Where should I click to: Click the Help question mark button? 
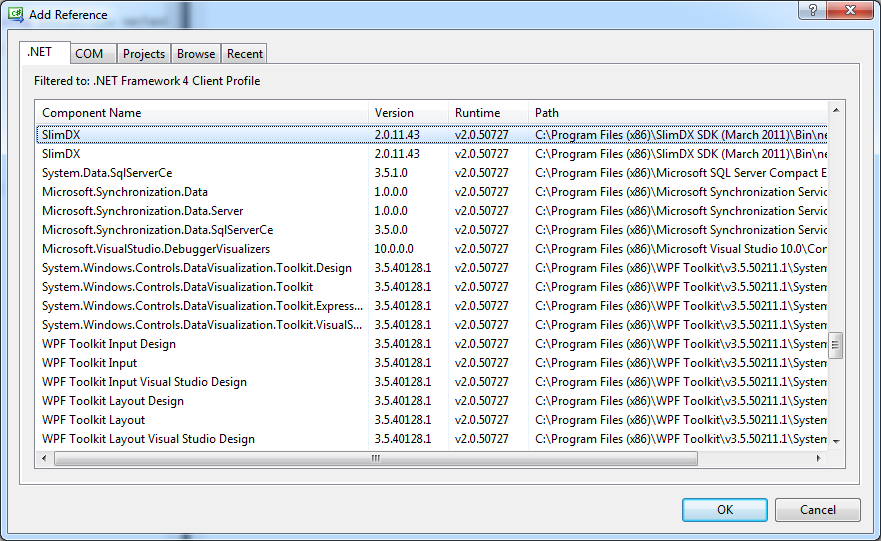[x=812, y=10]
